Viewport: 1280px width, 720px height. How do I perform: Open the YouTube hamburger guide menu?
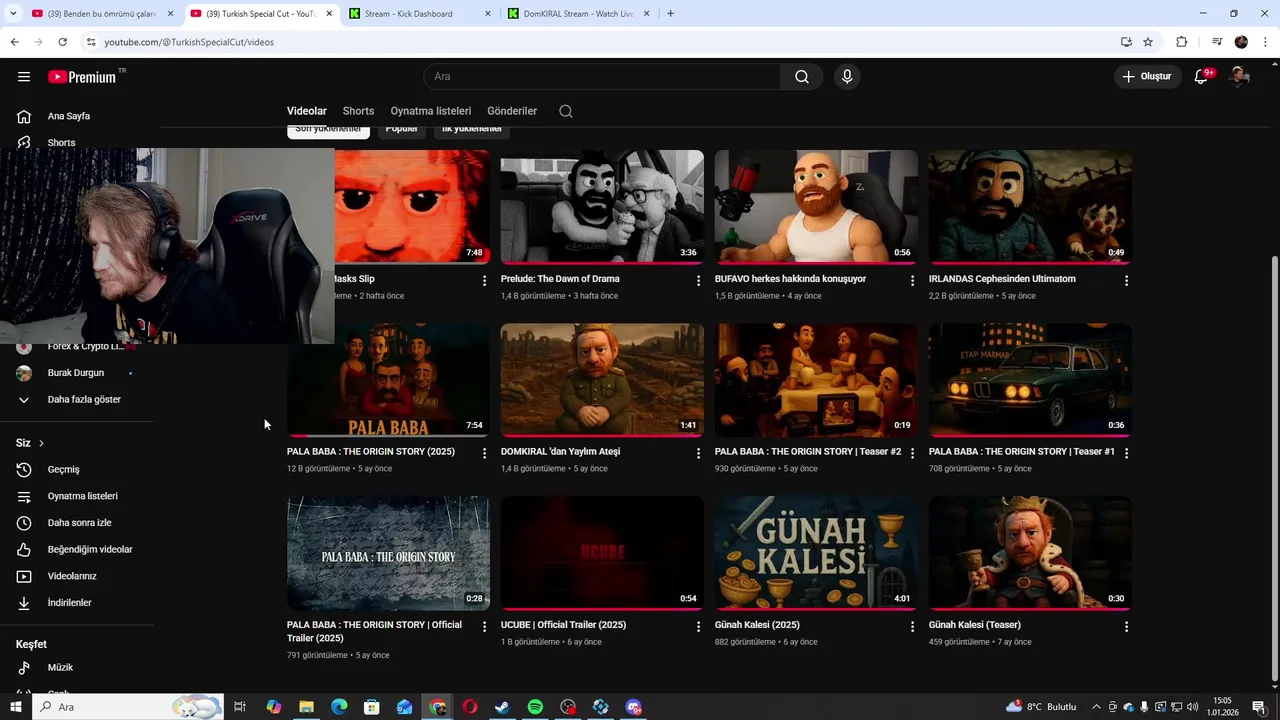click(x=24, y=77)
